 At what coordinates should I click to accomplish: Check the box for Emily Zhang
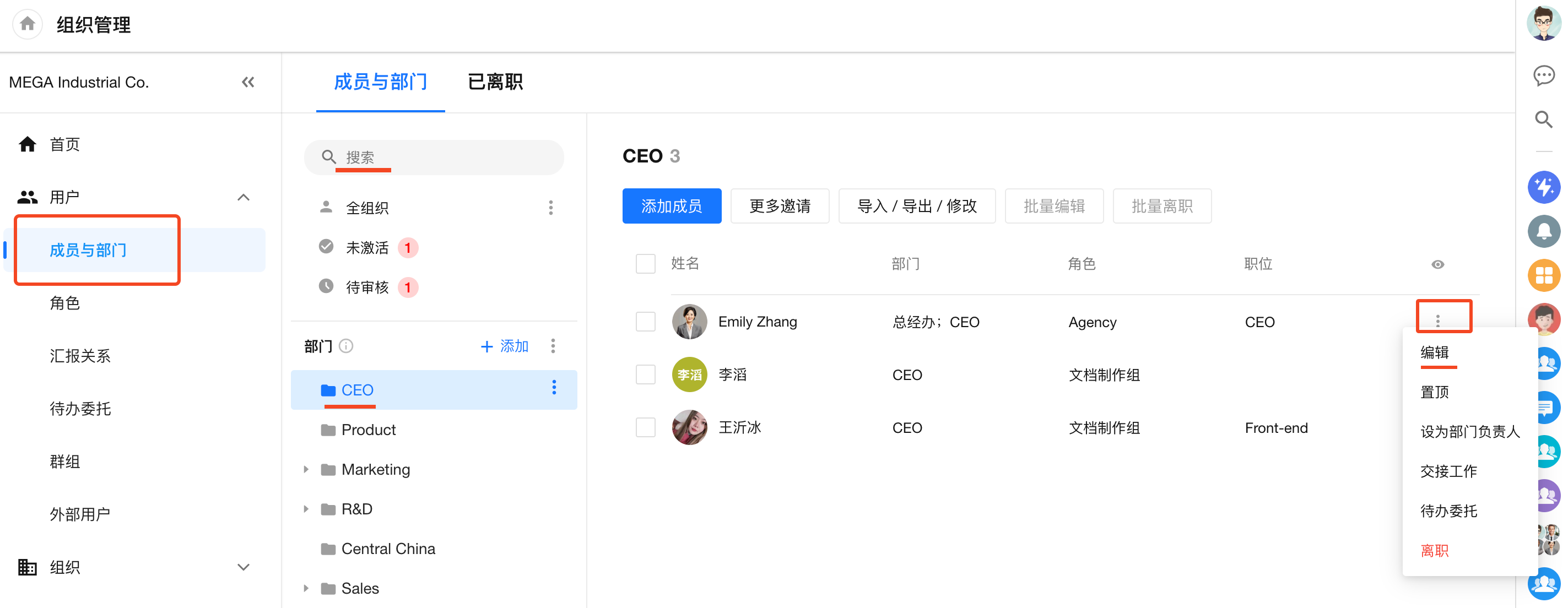[x=645, y=321]
